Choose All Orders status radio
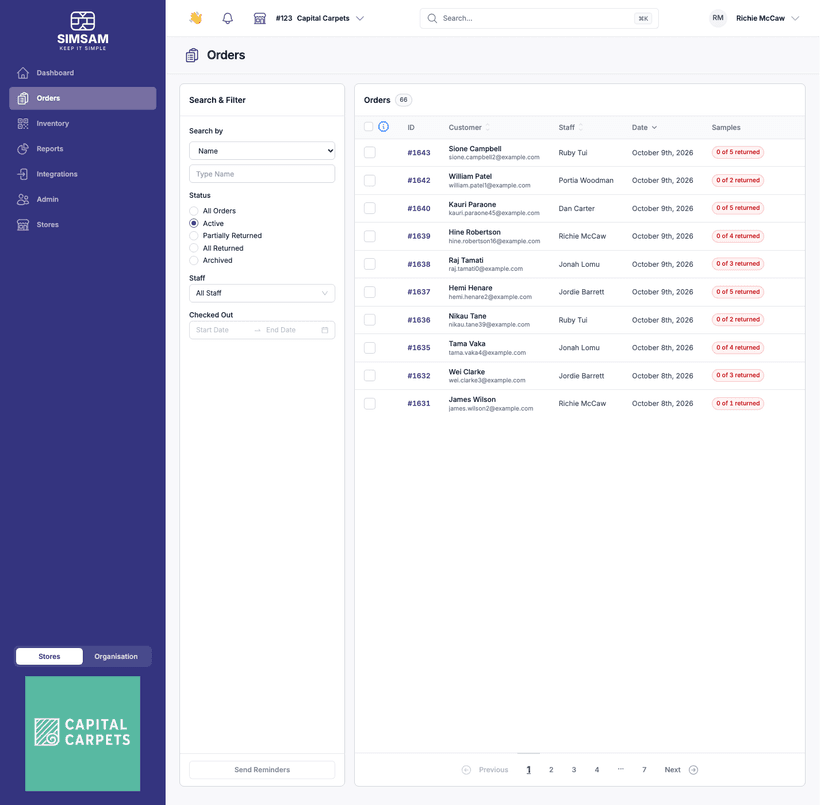828x805 pixels. (x=194, y=211)
